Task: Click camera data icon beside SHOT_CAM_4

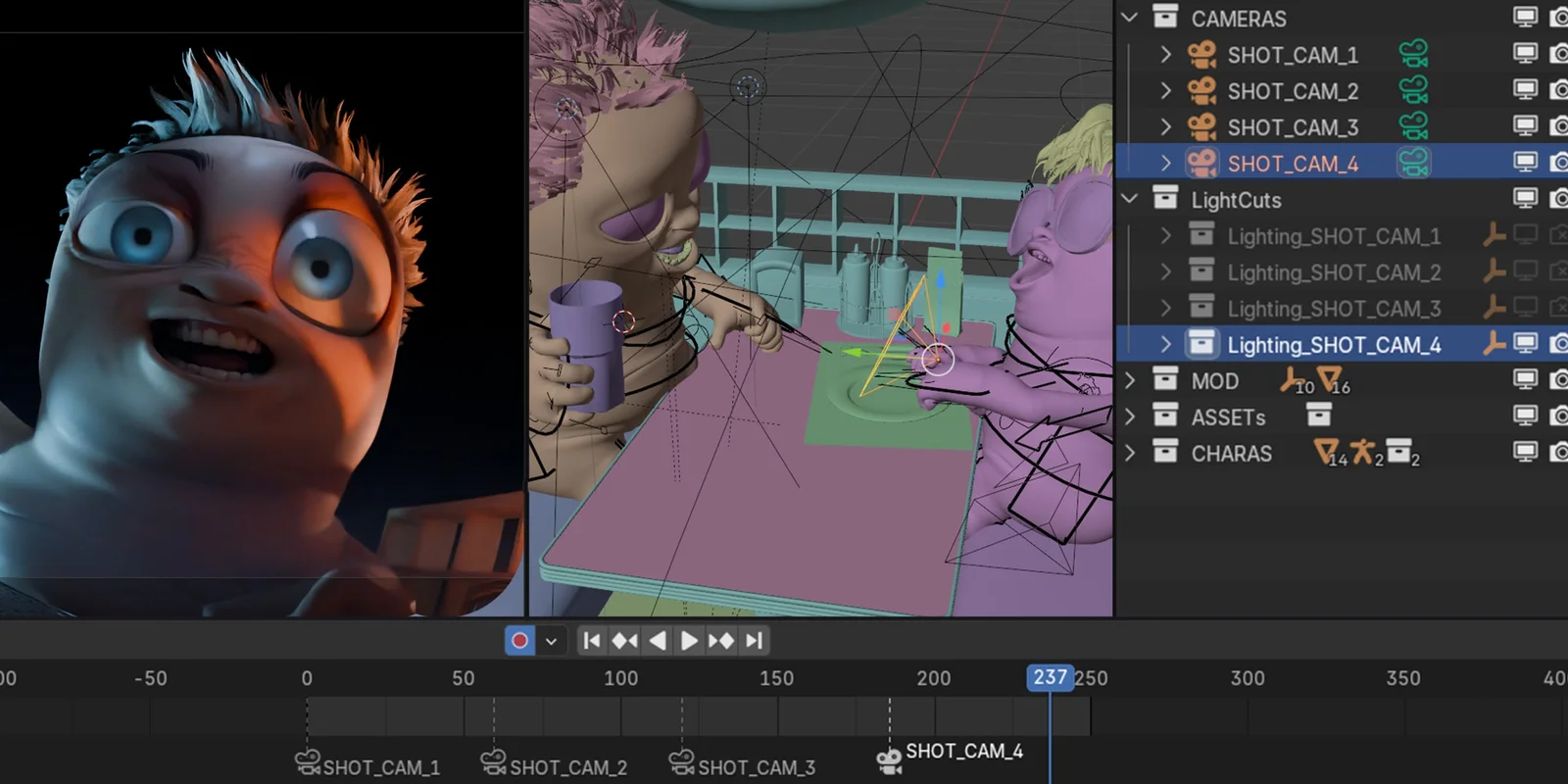Action: click(1413, 163)
